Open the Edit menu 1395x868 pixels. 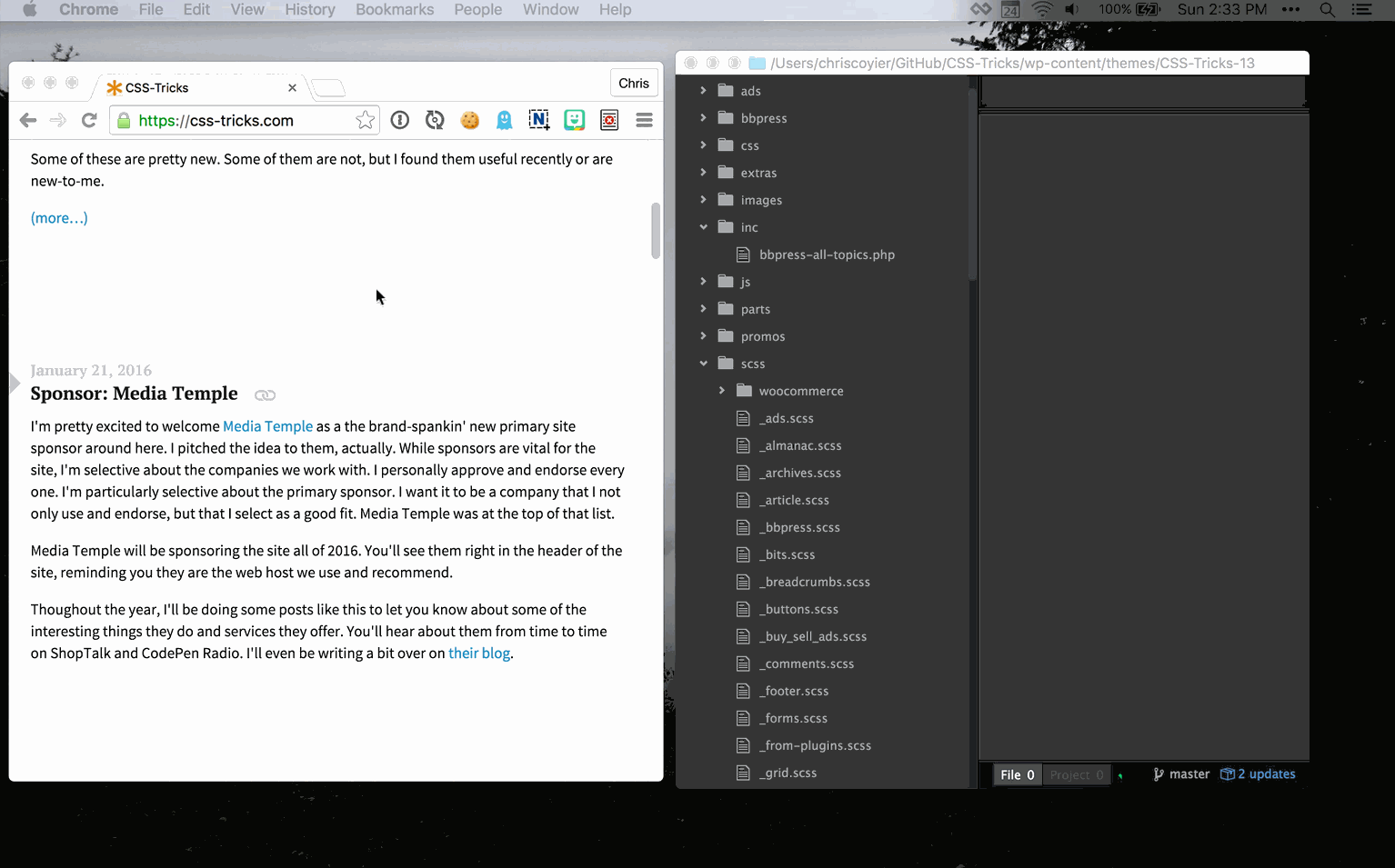coord(196,10)
